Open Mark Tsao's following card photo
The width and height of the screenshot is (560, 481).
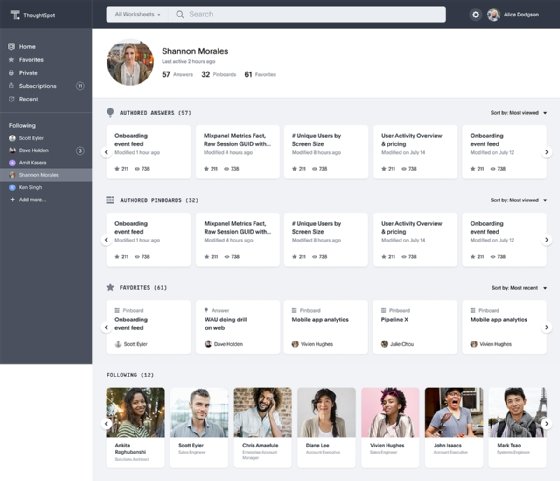(x=518, y=412)
